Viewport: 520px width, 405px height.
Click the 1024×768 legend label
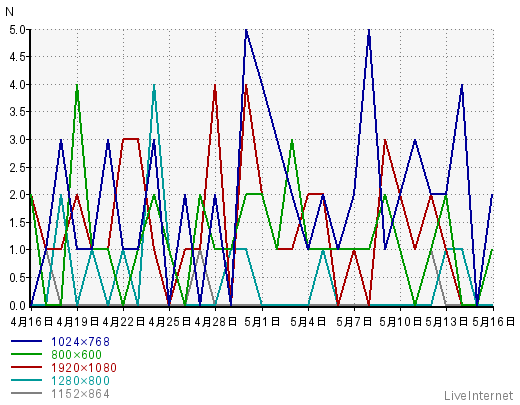(80, 342)
